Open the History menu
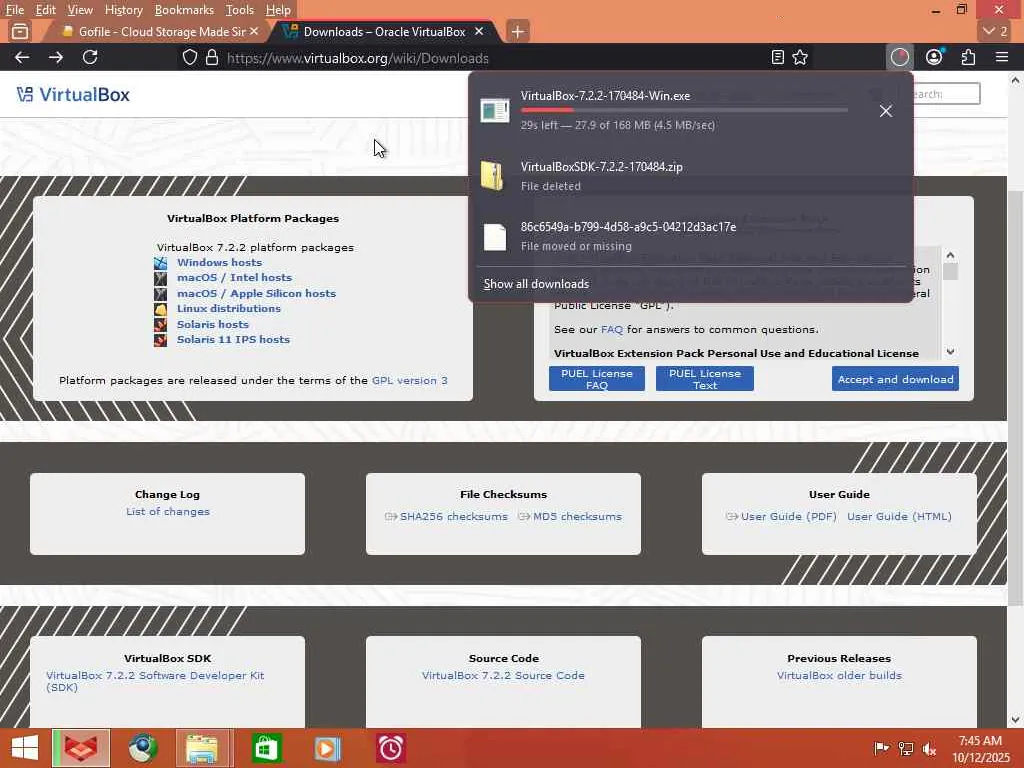This screenshot has height=768, width=1024. coord(123,10)
